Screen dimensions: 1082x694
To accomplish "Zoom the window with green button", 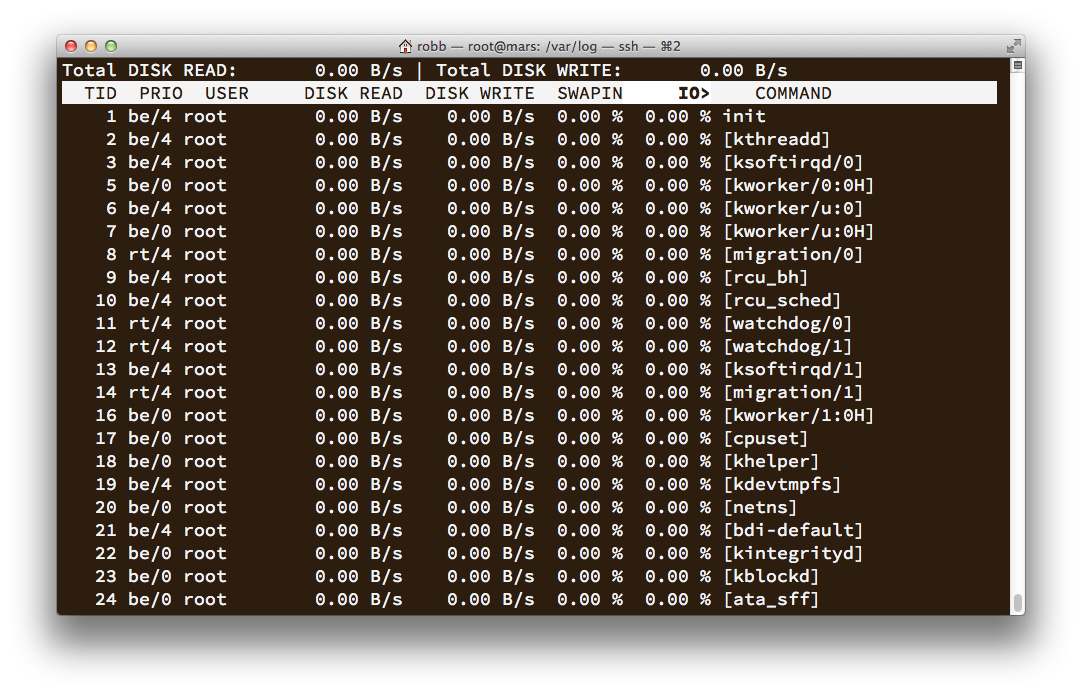I will [x=111, y=46].
